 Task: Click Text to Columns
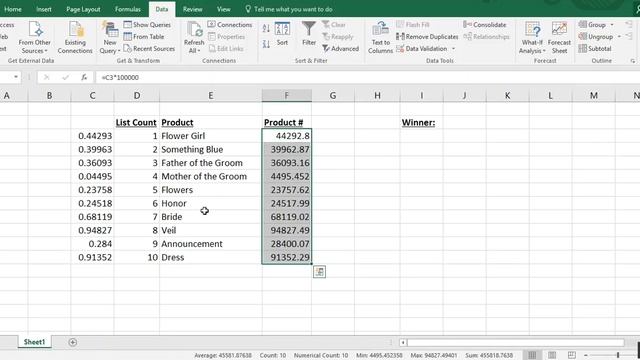380,38
